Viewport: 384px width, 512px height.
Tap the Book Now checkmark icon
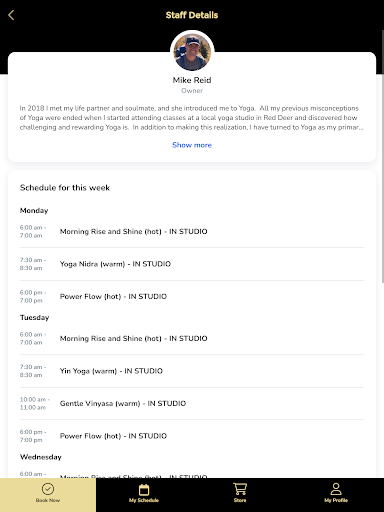48,489
